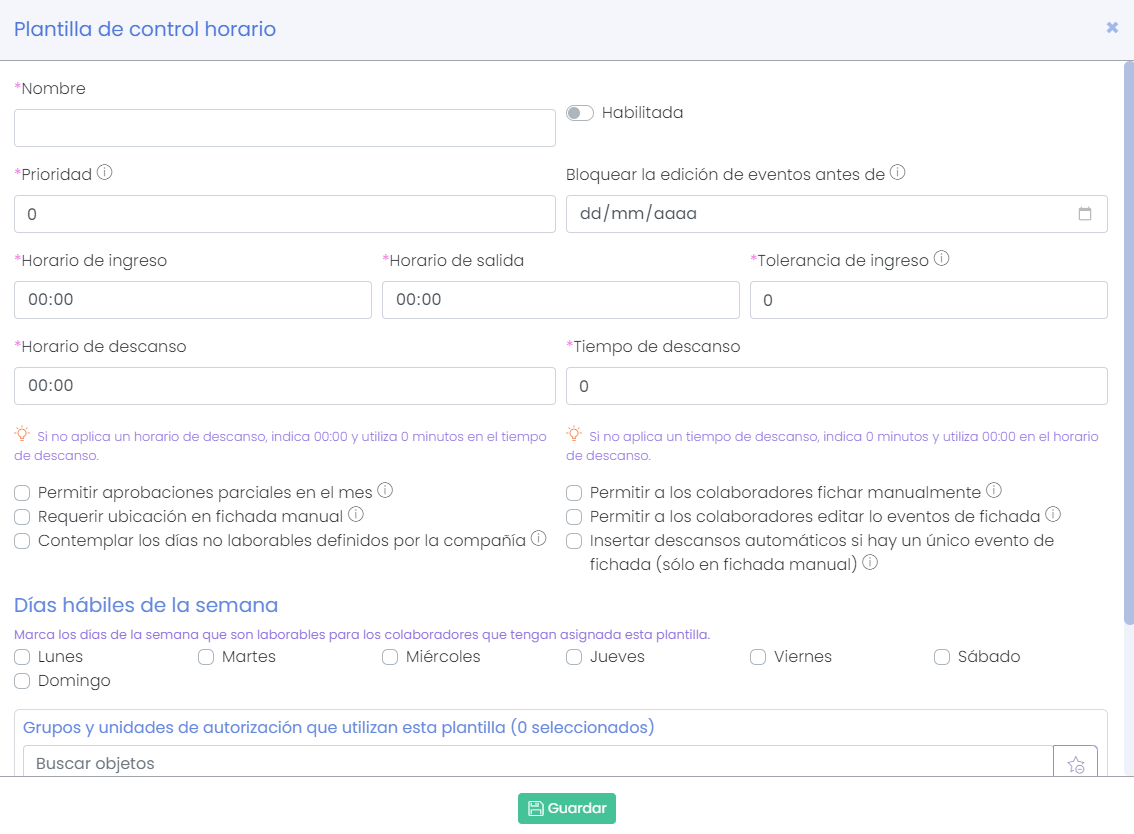The height and width of the screenshot is (834, 1134).
Task: Click the star icon next to Buscar objetos
Action: [x=1075, y=764]
